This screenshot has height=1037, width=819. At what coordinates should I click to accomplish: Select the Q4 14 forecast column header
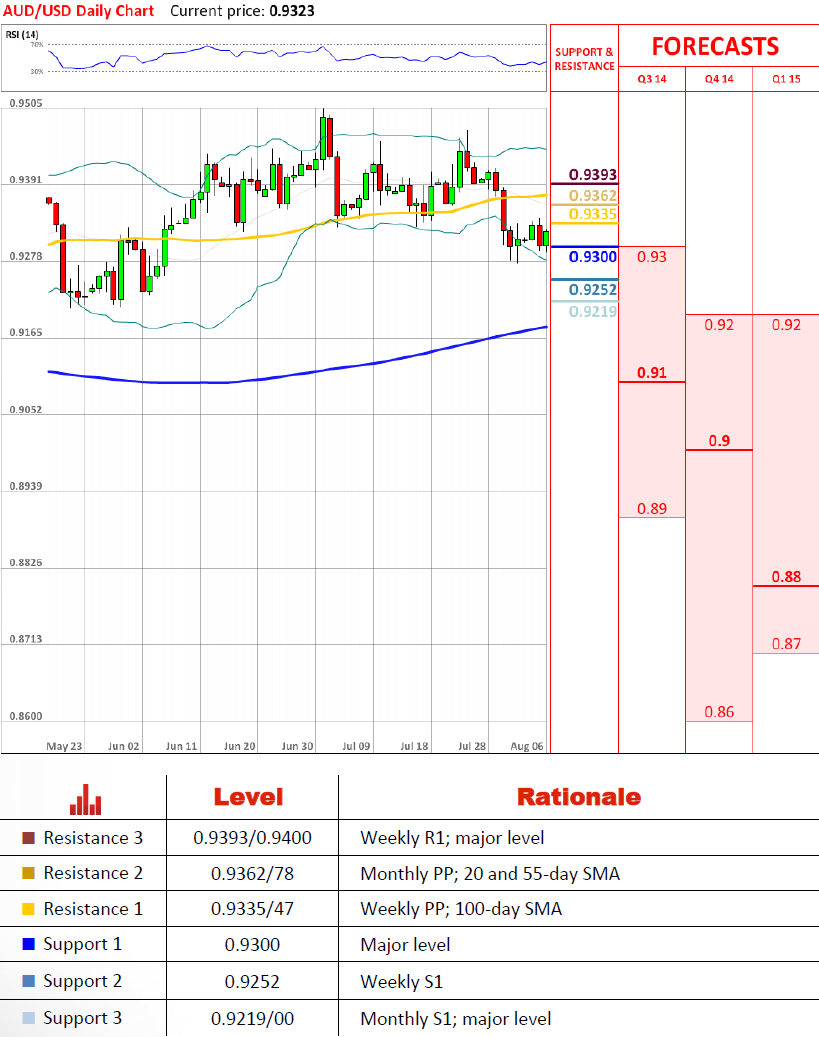point(719,79)
